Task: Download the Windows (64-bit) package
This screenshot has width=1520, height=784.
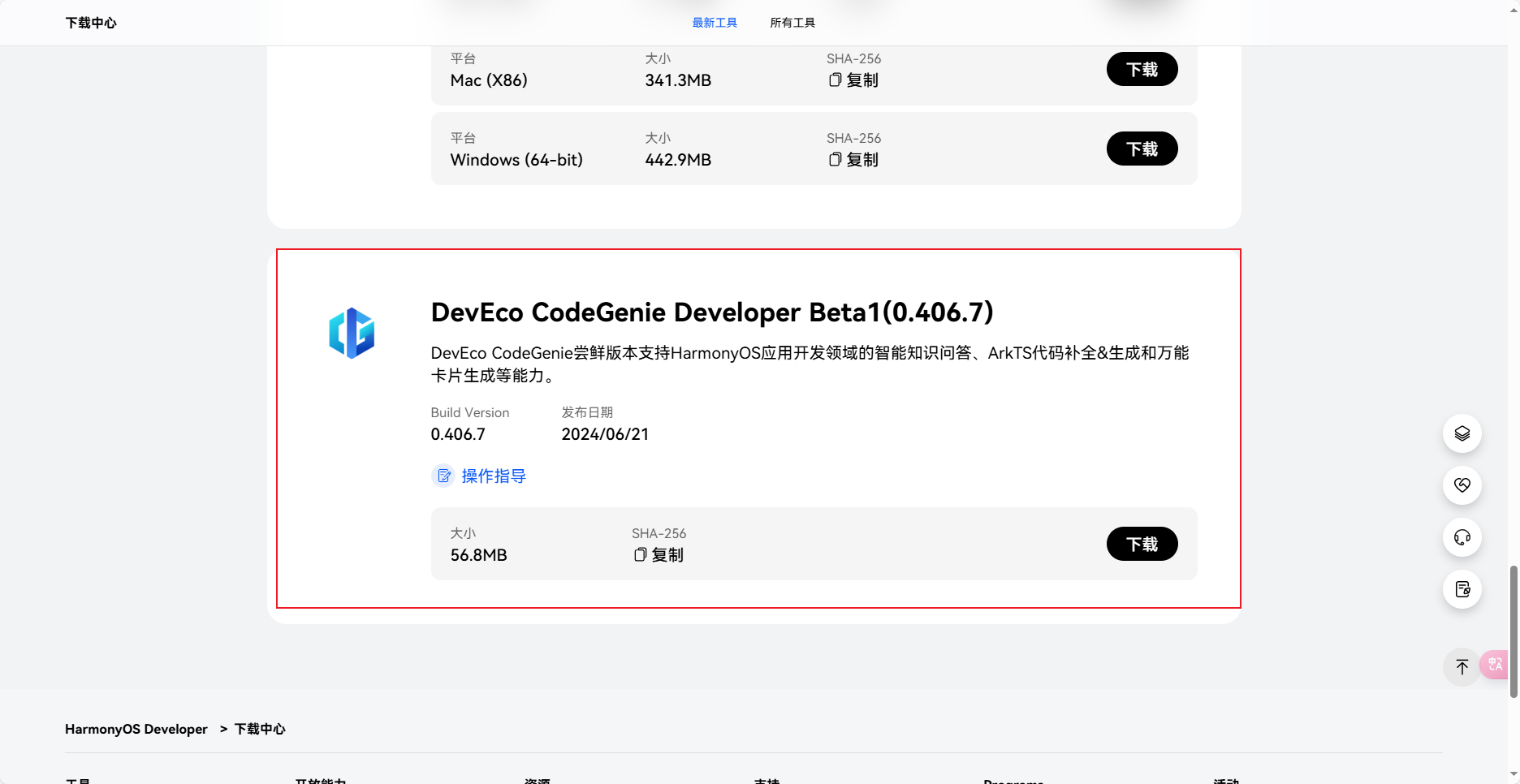Action: [1142, 149]
